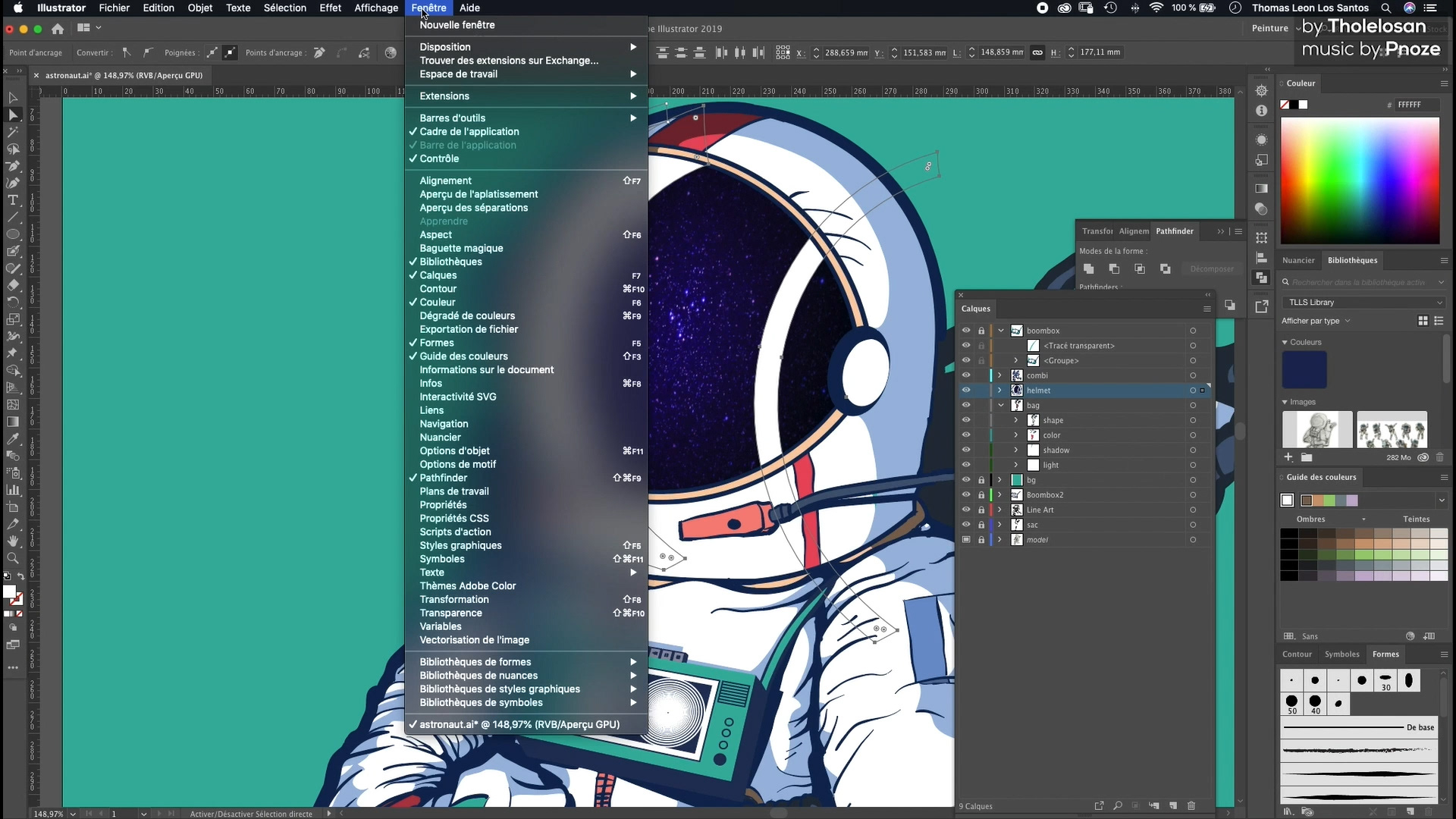
Task: Click the Pathfinder Unite shape mode icon
Action: pos(1088,268)
